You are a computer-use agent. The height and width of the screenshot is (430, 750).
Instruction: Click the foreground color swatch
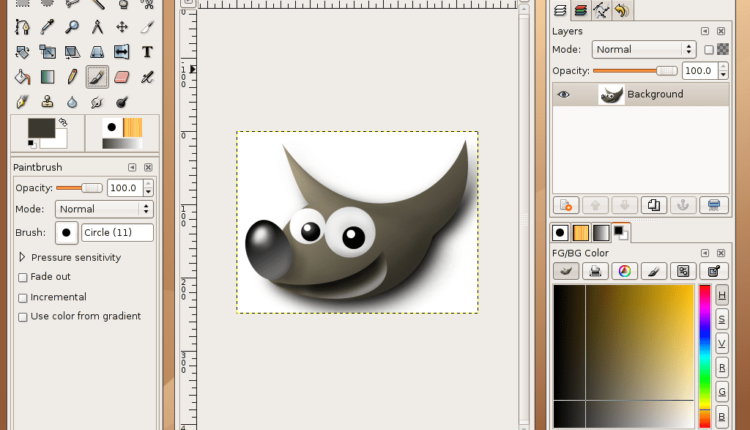(41, 128)
